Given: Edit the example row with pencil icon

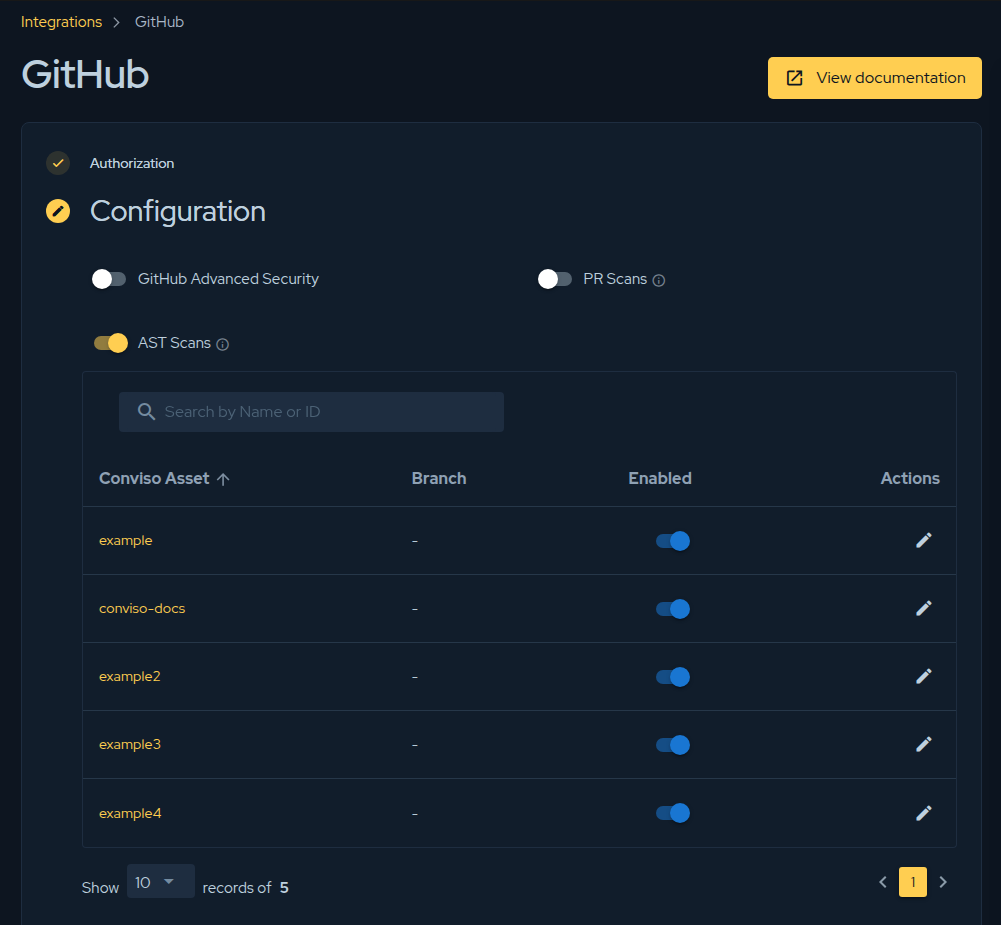Looking at the screenshot, I should pos(924,541).
